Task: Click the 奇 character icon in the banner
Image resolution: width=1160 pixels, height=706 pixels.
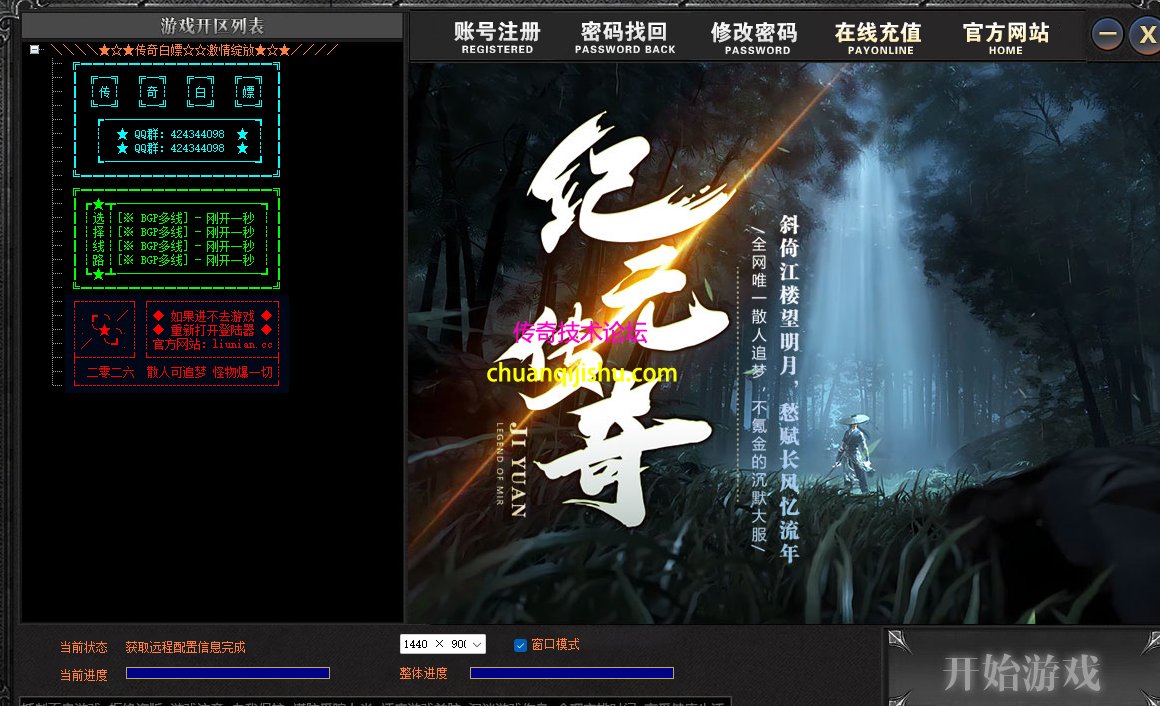Action: 152,90
